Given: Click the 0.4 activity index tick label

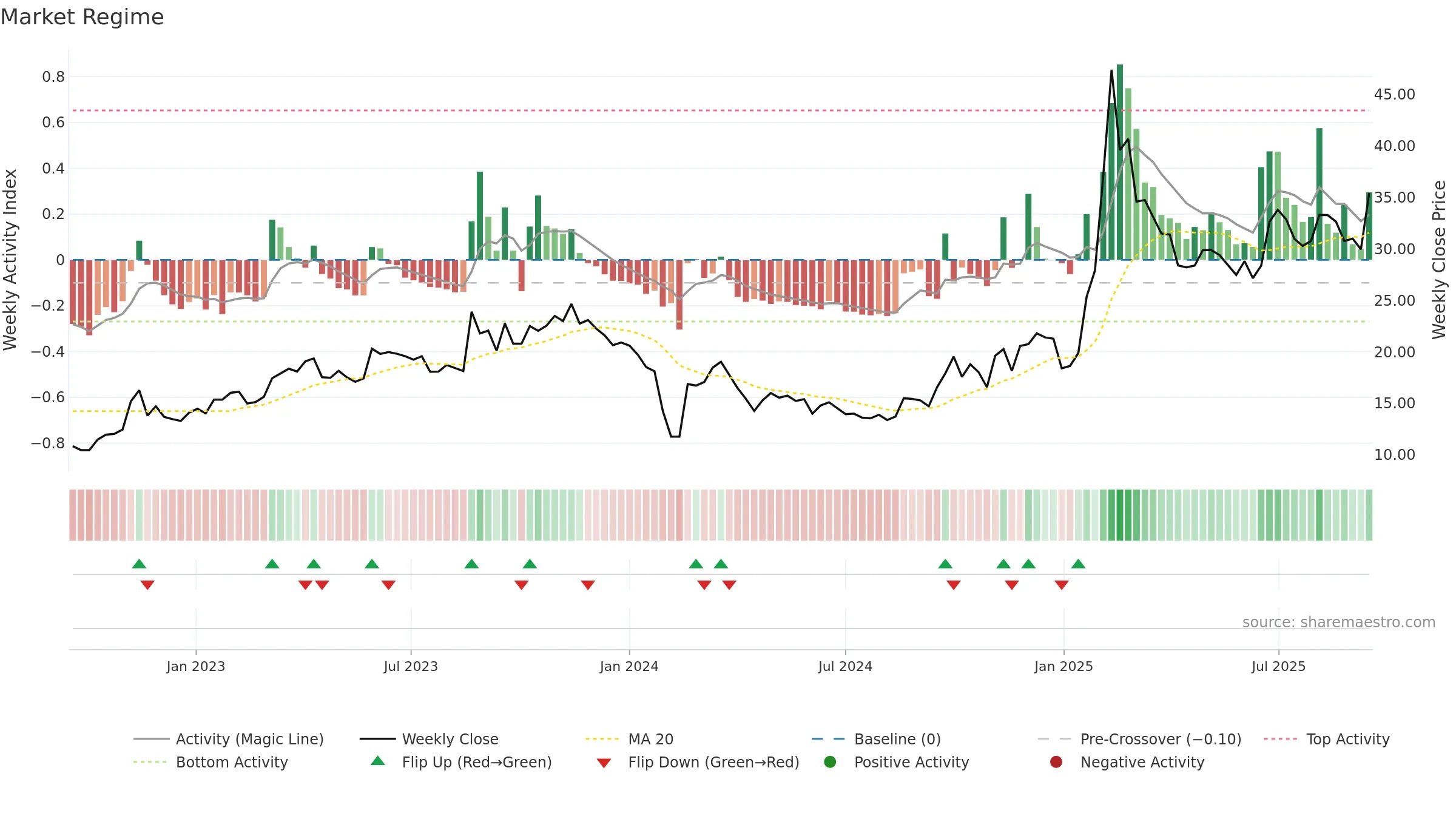Looking at the screenshot, I should click(53, 168).
